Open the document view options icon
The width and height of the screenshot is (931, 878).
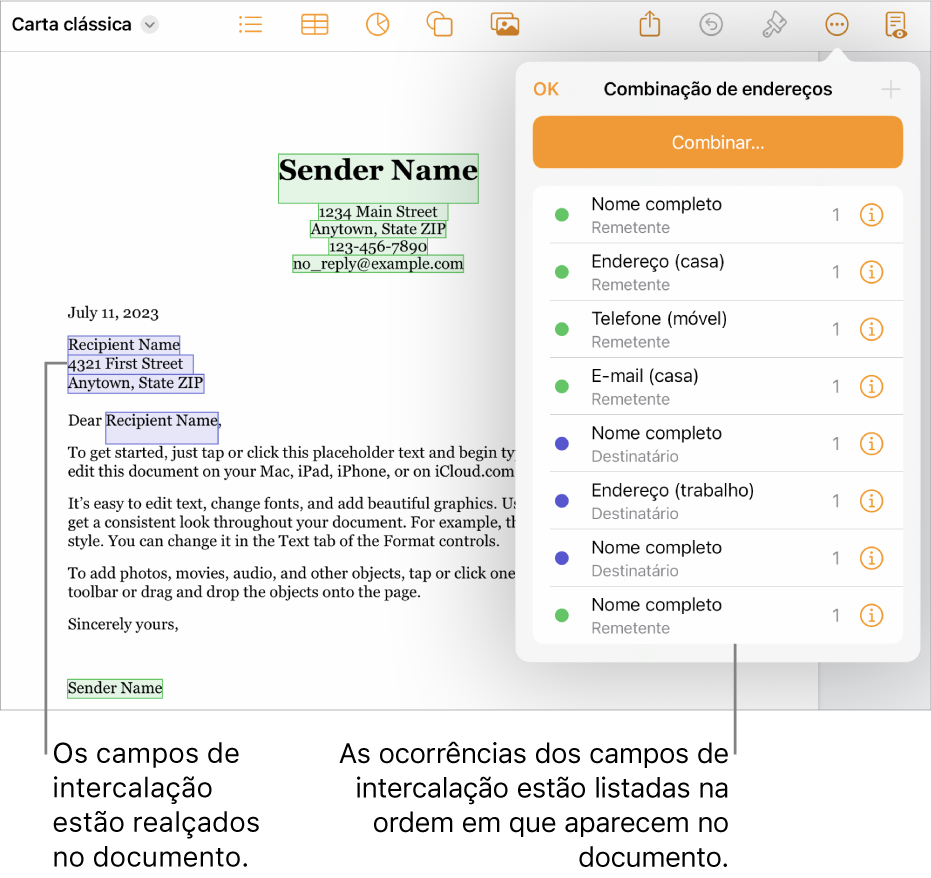click(896, 25)
